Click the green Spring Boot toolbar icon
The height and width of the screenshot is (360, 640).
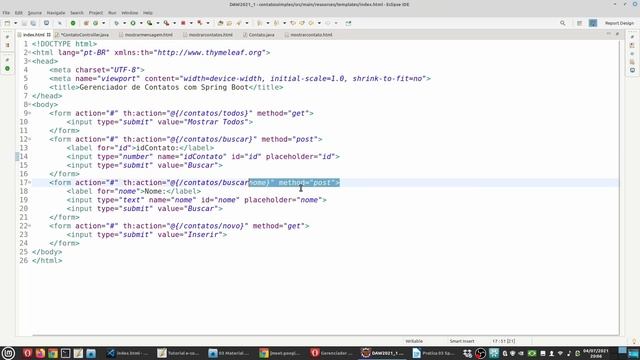(x=73, y=23)
